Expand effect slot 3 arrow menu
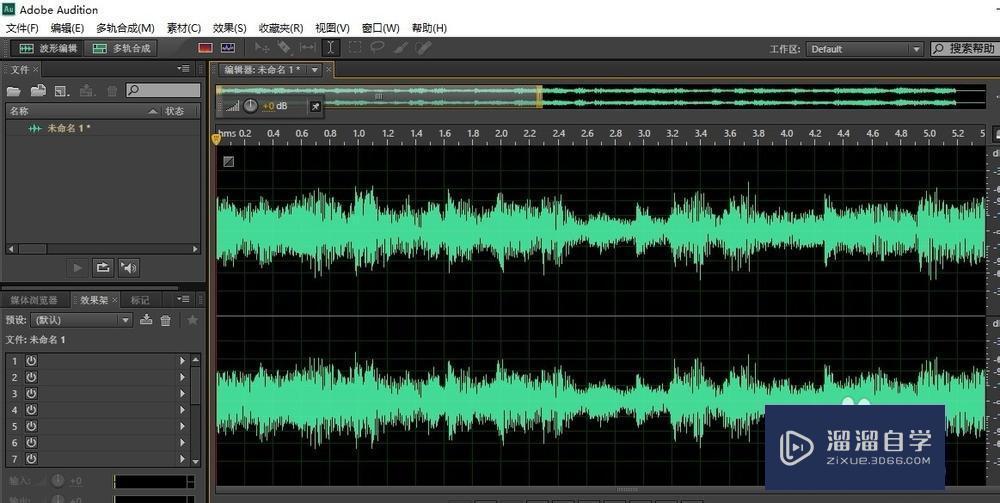The height and width of the screenshot is (503, 1000). [182, 393]
